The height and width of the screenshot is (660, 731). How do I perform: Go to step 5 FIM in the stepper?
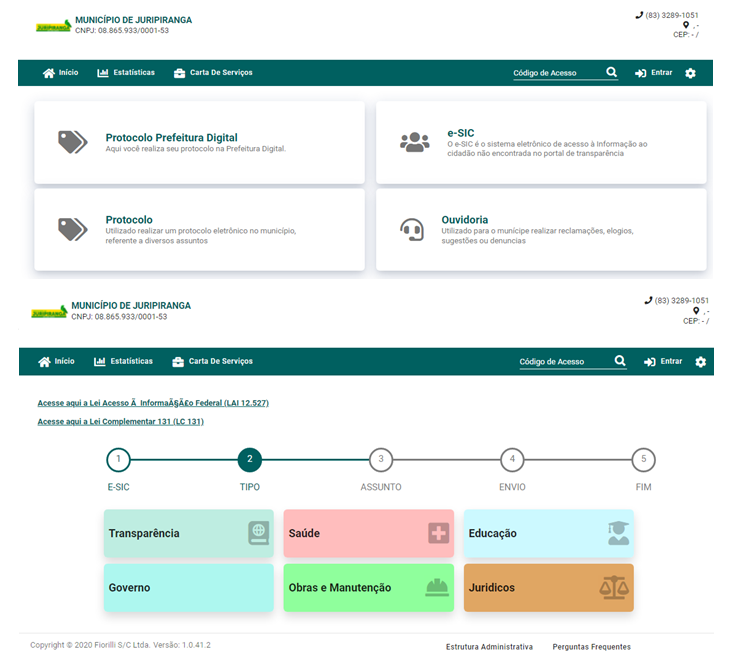643,460
